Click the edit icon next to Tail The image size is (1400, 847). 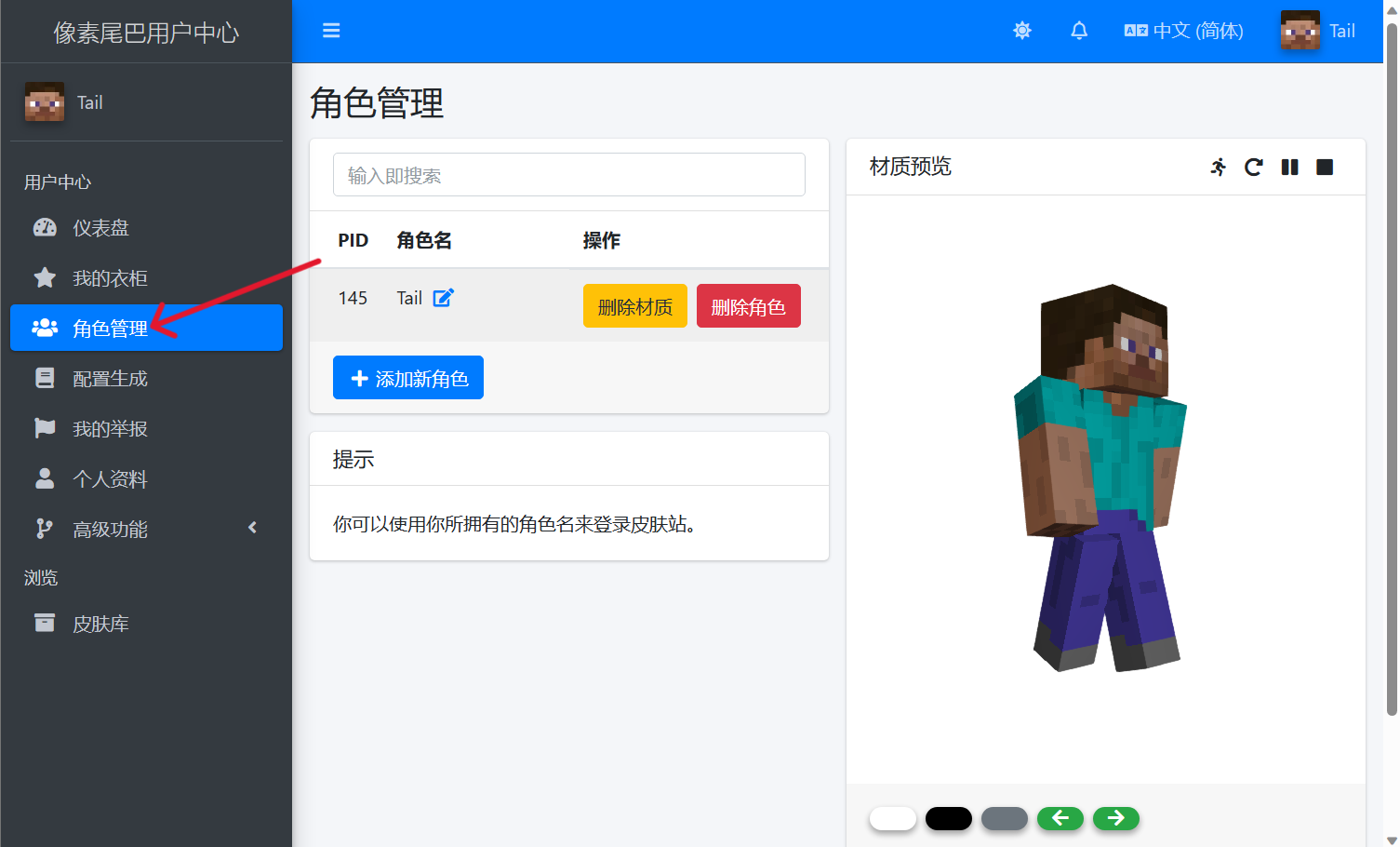(444, 298)
